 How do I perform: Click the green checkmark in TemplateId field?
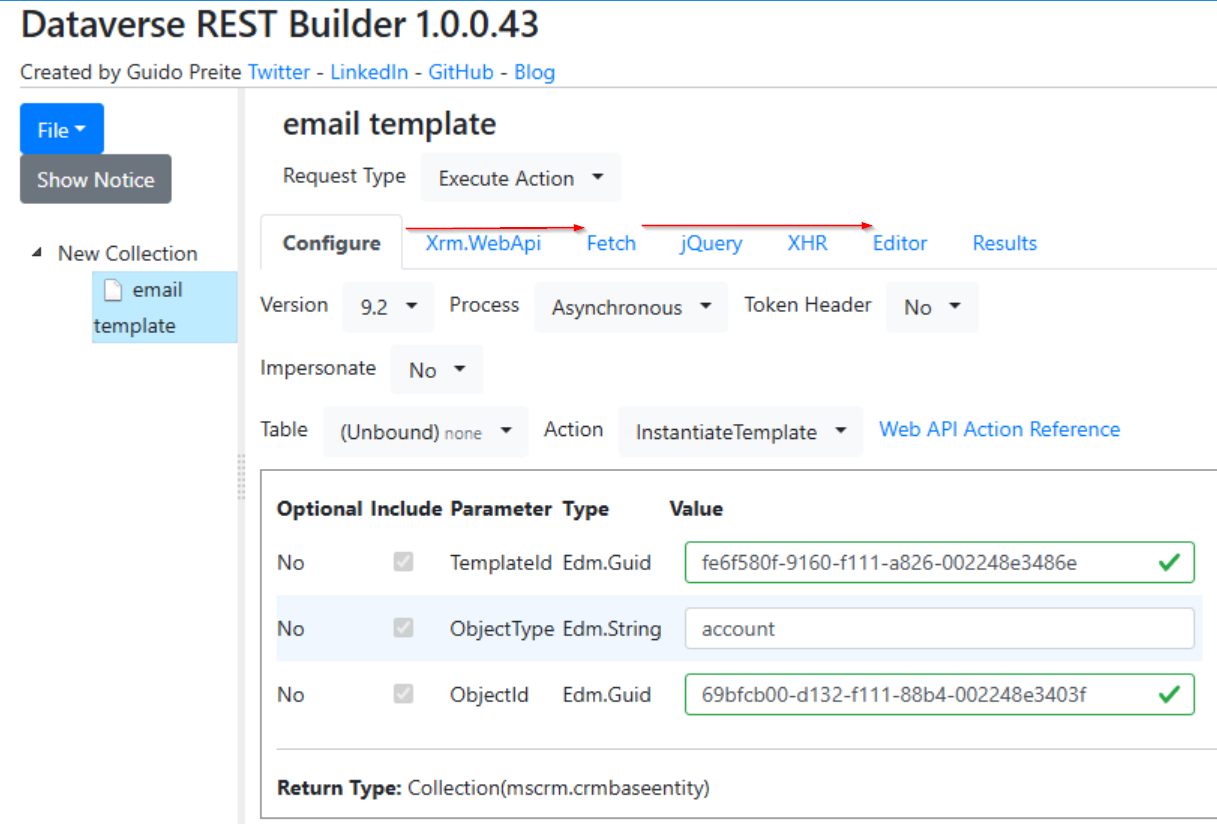pyautogui.click(x=1168, y=563)
